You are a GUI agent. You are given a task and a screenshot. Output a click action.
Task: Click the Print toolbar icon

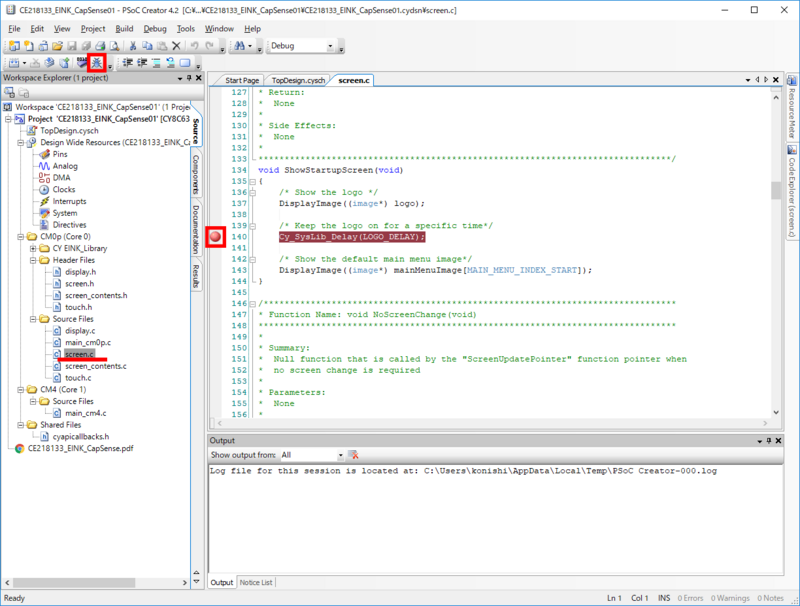click(101, 46)
